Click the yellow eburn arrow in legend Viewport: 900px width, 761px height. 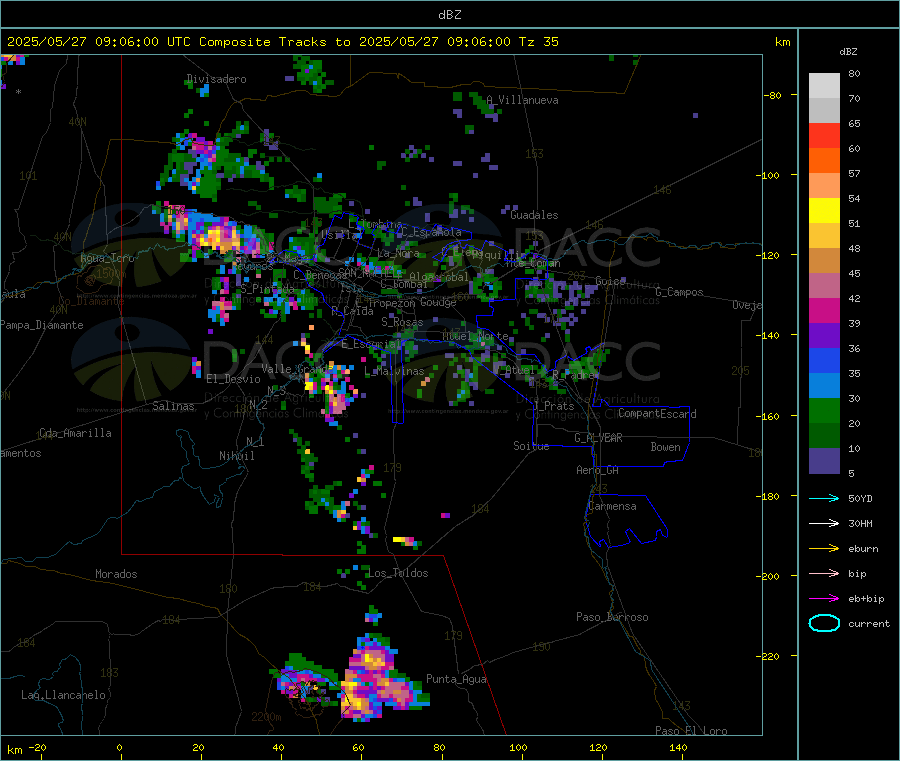pyautogui.click(x=824, y=549)
